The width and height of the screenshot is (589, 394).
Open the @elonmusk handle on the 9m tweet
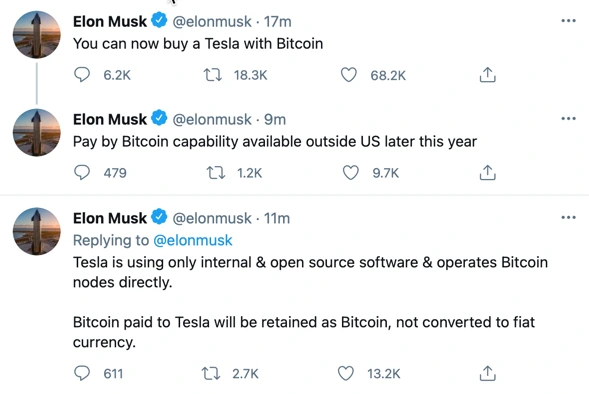point(211,119)
